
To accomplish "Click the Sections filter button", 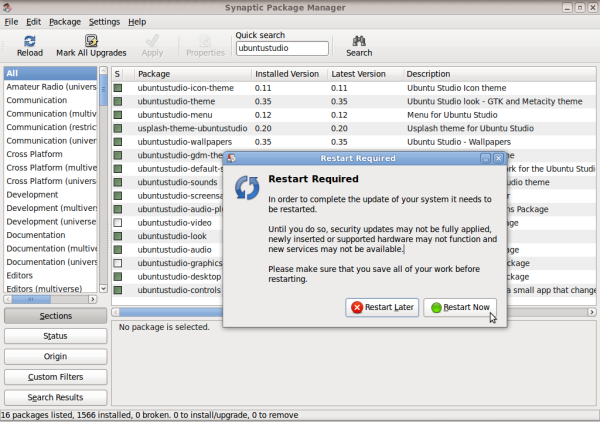I will 55,316.
